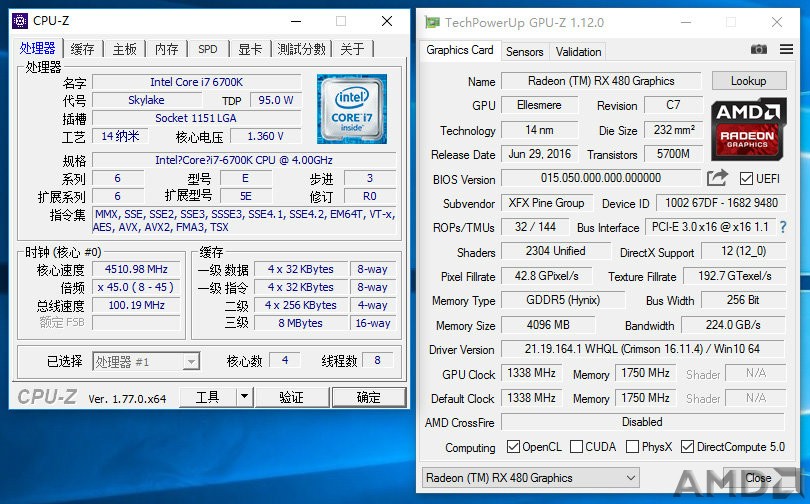This screenshot has width=810, height=504.
Task: Click the instruction set list MMX, SSE
Action: coord(244,220)
